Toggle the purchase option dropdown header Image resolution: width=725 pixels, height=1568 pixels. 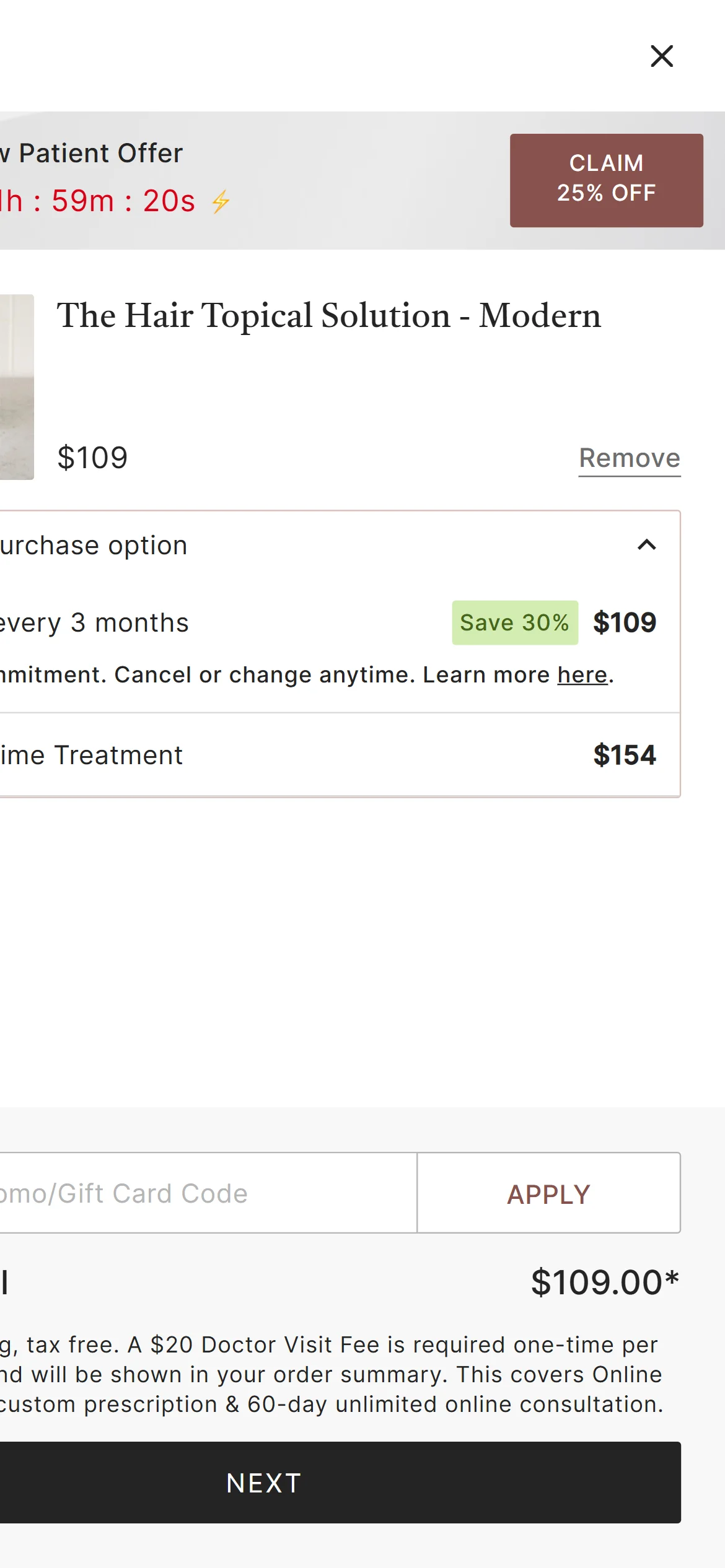click(310, 546)
